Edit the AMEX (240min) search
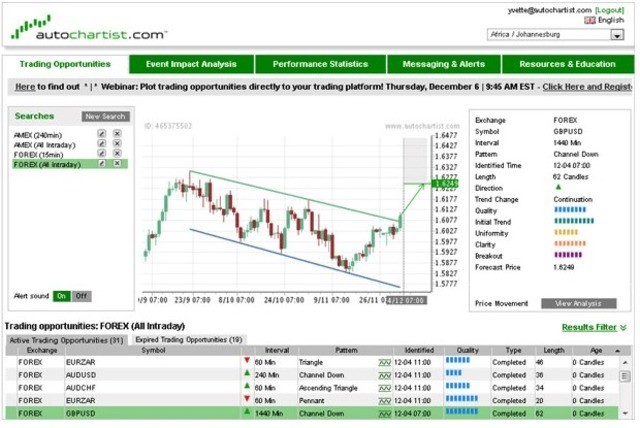 click(102, 134)
